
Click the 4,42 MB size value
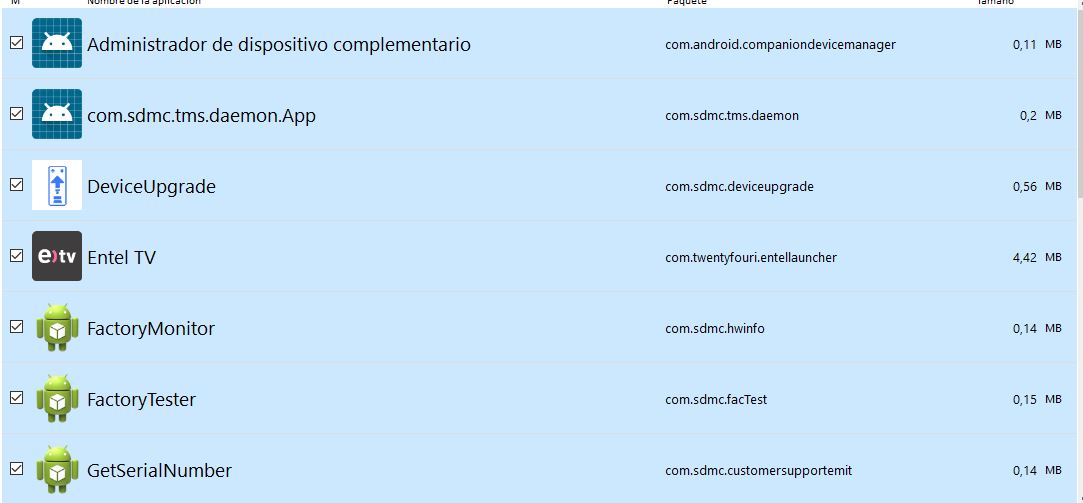tap(1036, 258)
